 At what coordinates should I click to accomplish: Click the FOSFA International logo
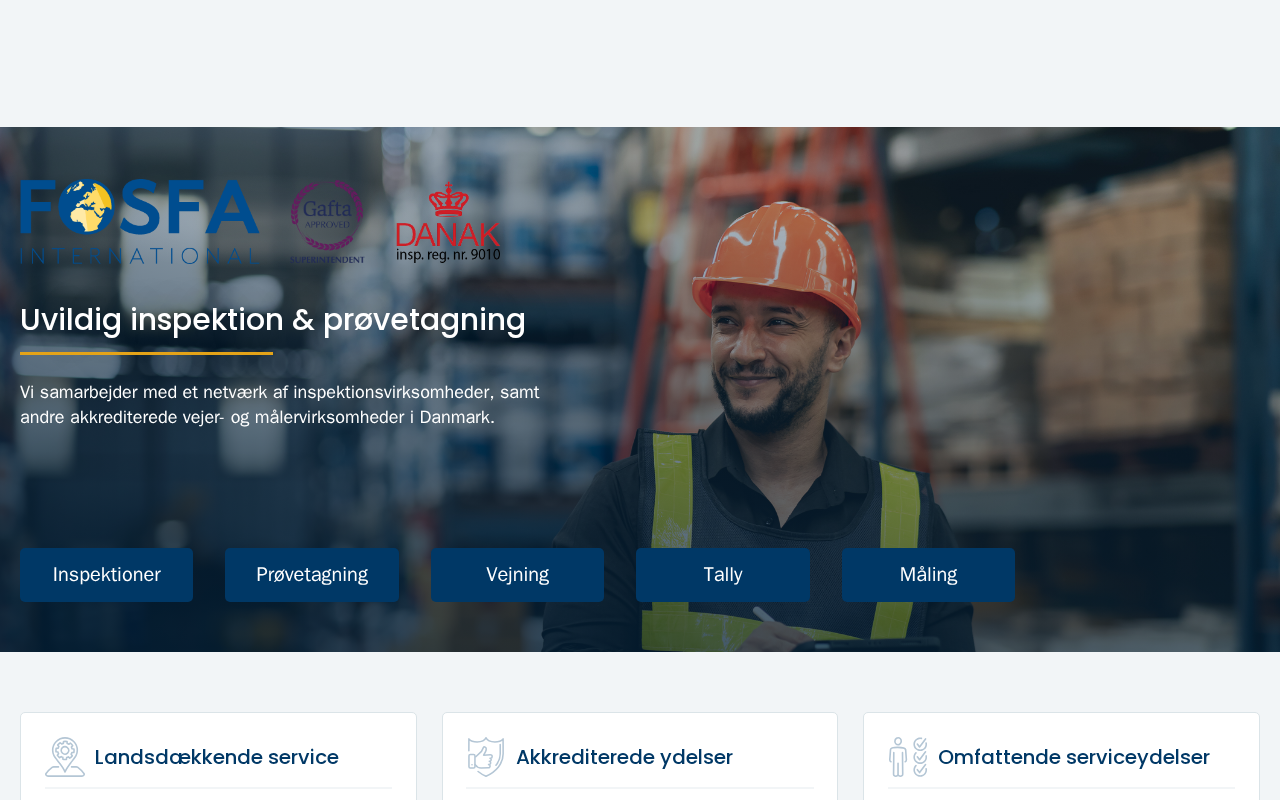coord(139,221)
